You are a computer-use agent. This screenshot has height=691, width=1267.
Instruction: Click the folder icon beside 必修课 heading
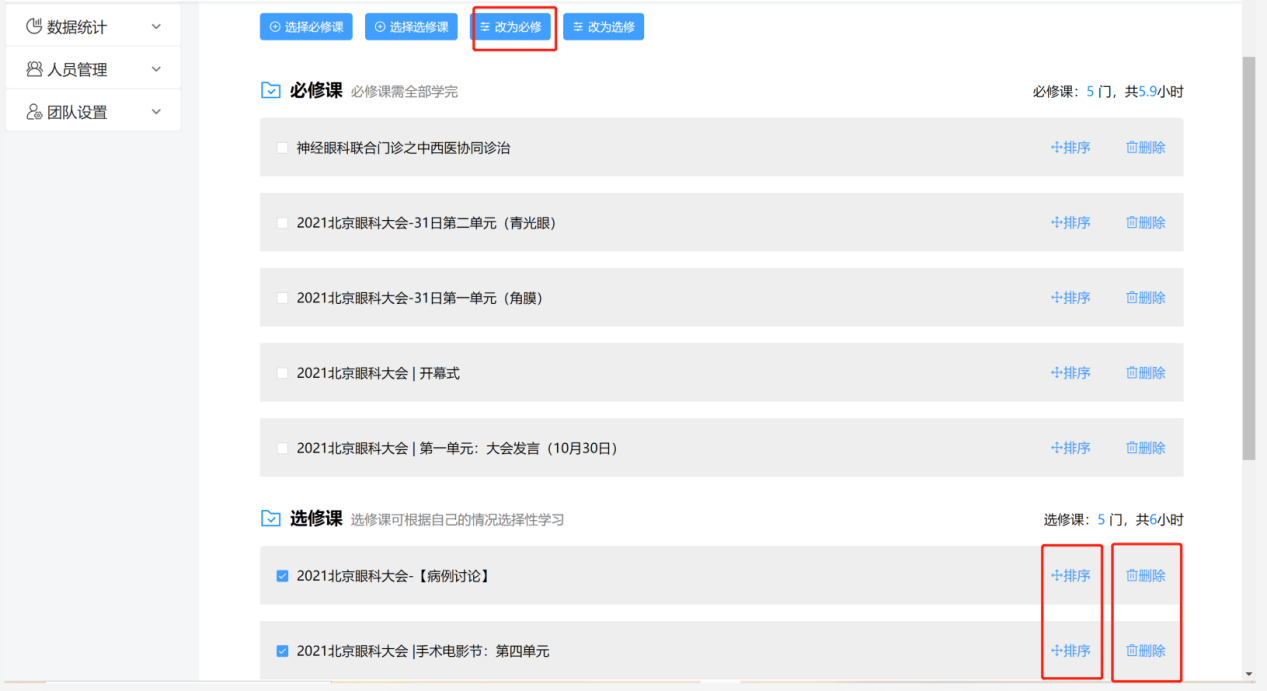click(x=271, y=91)
